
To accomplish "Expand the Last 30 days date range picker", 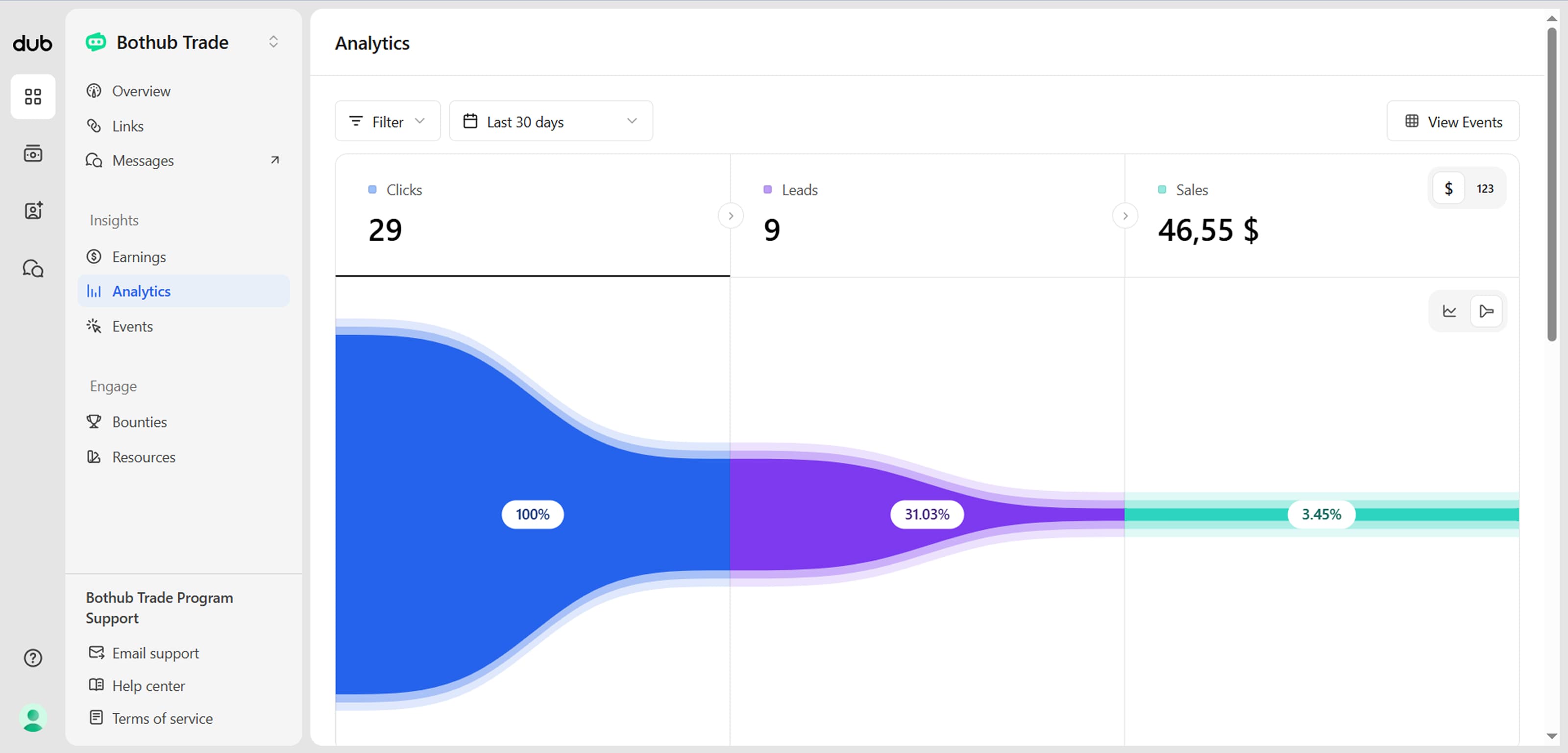I will 550,122.
